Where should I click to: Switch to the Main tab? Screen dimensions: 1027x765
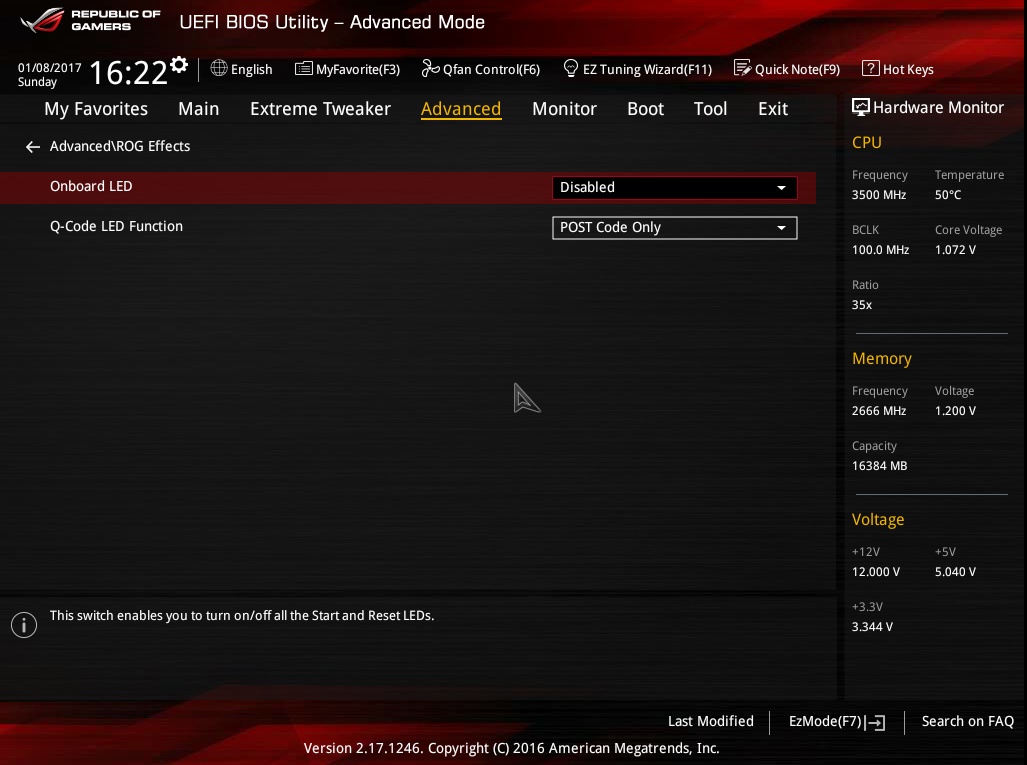198,109
